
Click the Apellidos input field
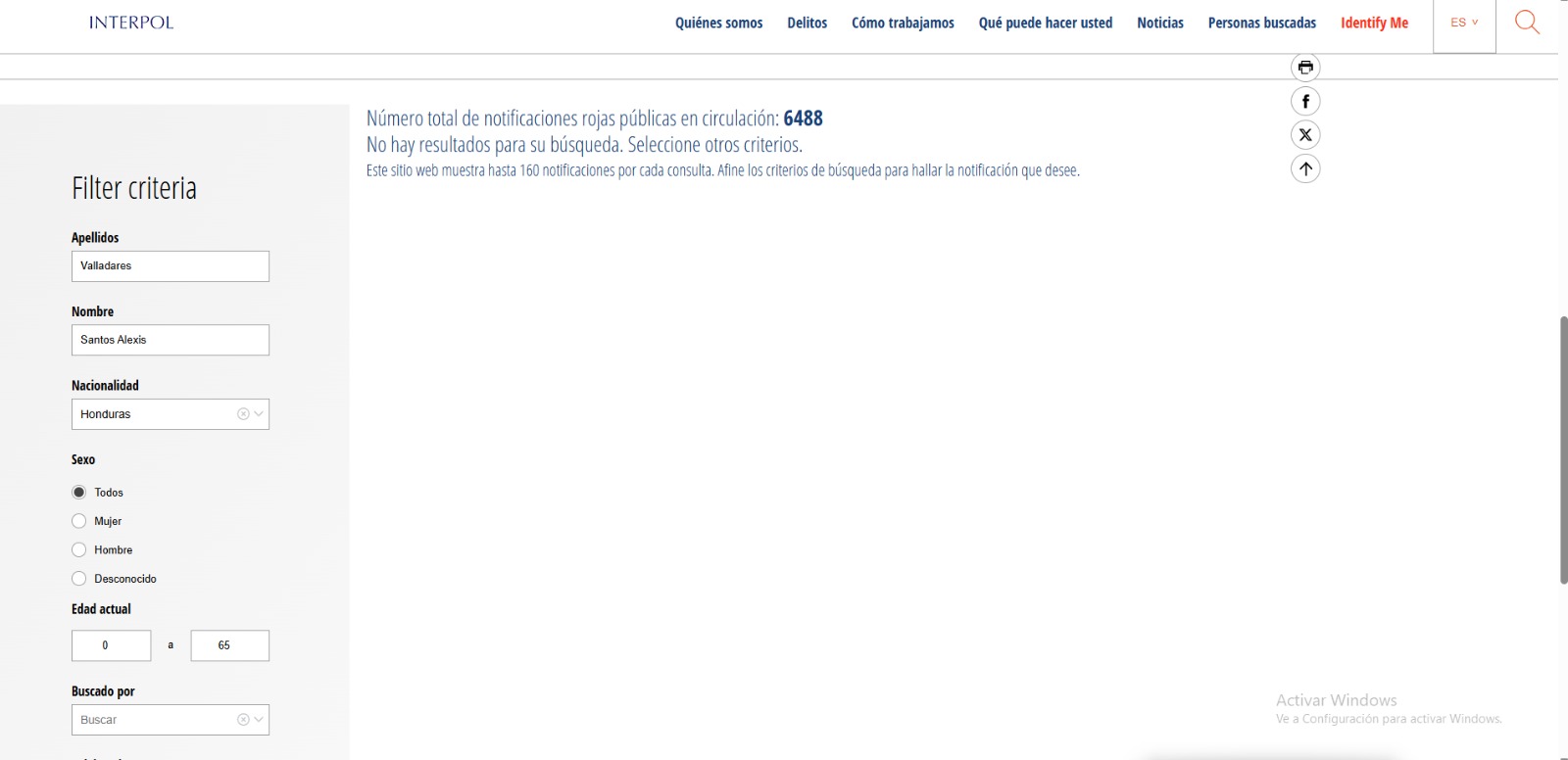171,266
